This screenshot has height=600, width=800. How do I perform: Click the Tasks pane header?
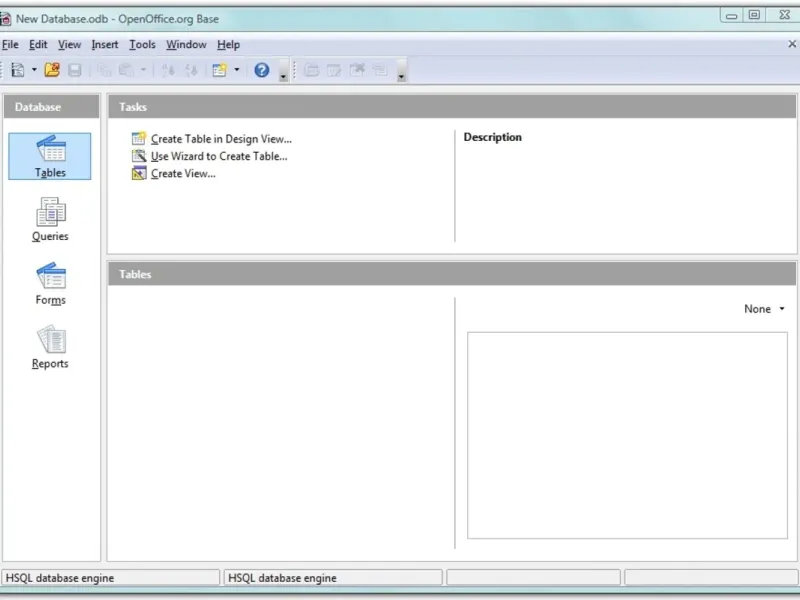[x=452, y=107]
